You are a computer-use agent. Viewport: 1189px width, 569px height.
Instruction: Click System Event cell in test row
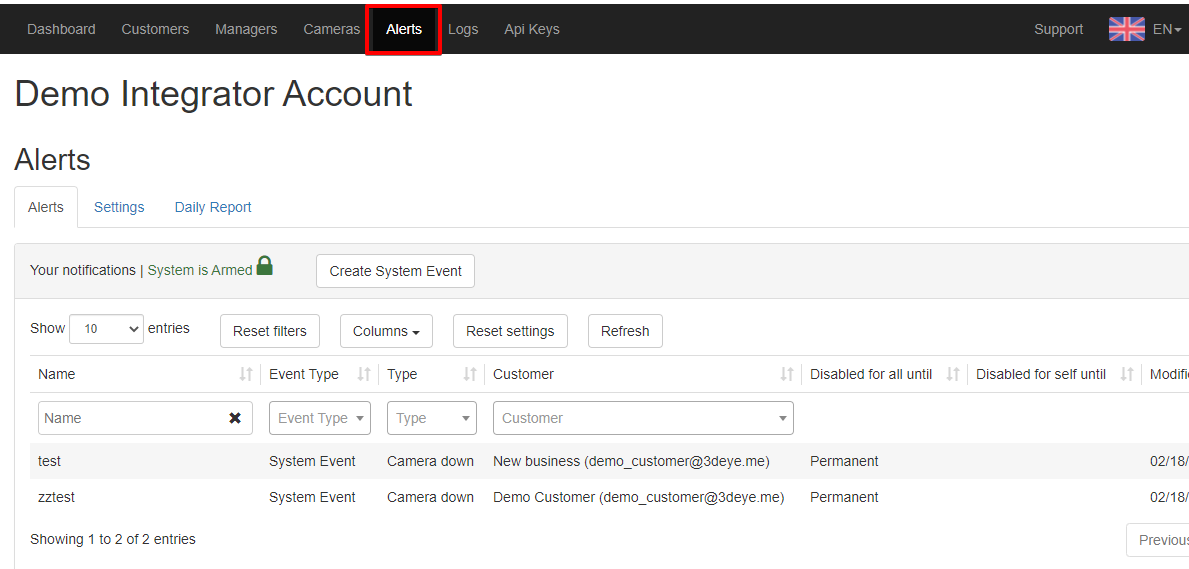312,461
